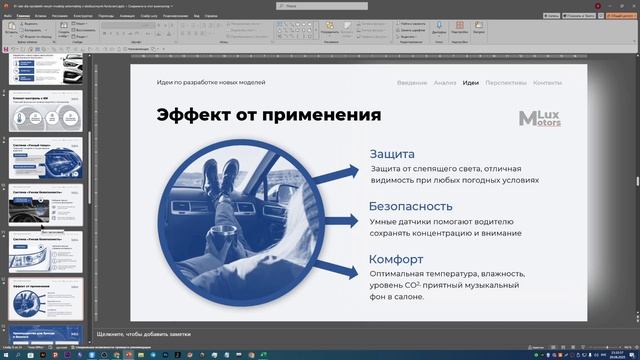
Task: Click the New Slide (Создать слайд) icon
Action: click(64, 26)
